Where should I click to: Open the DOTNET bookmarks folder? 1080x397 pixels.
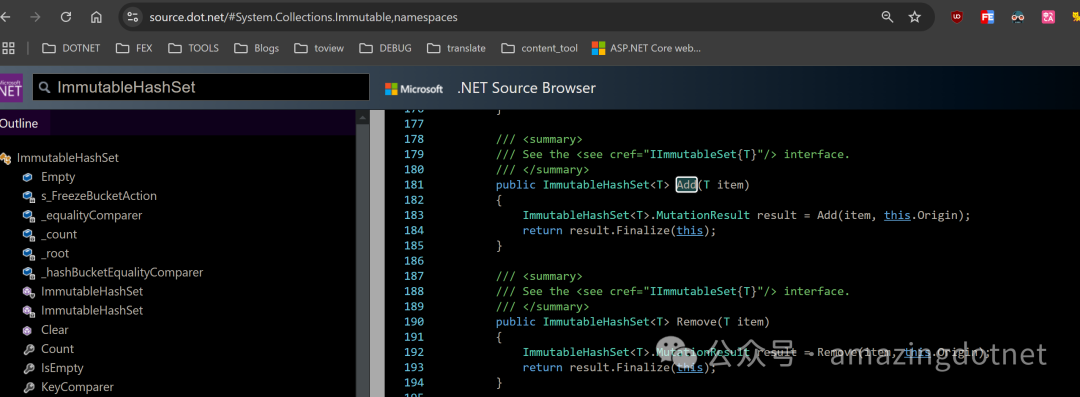click(x=71, y=48)
